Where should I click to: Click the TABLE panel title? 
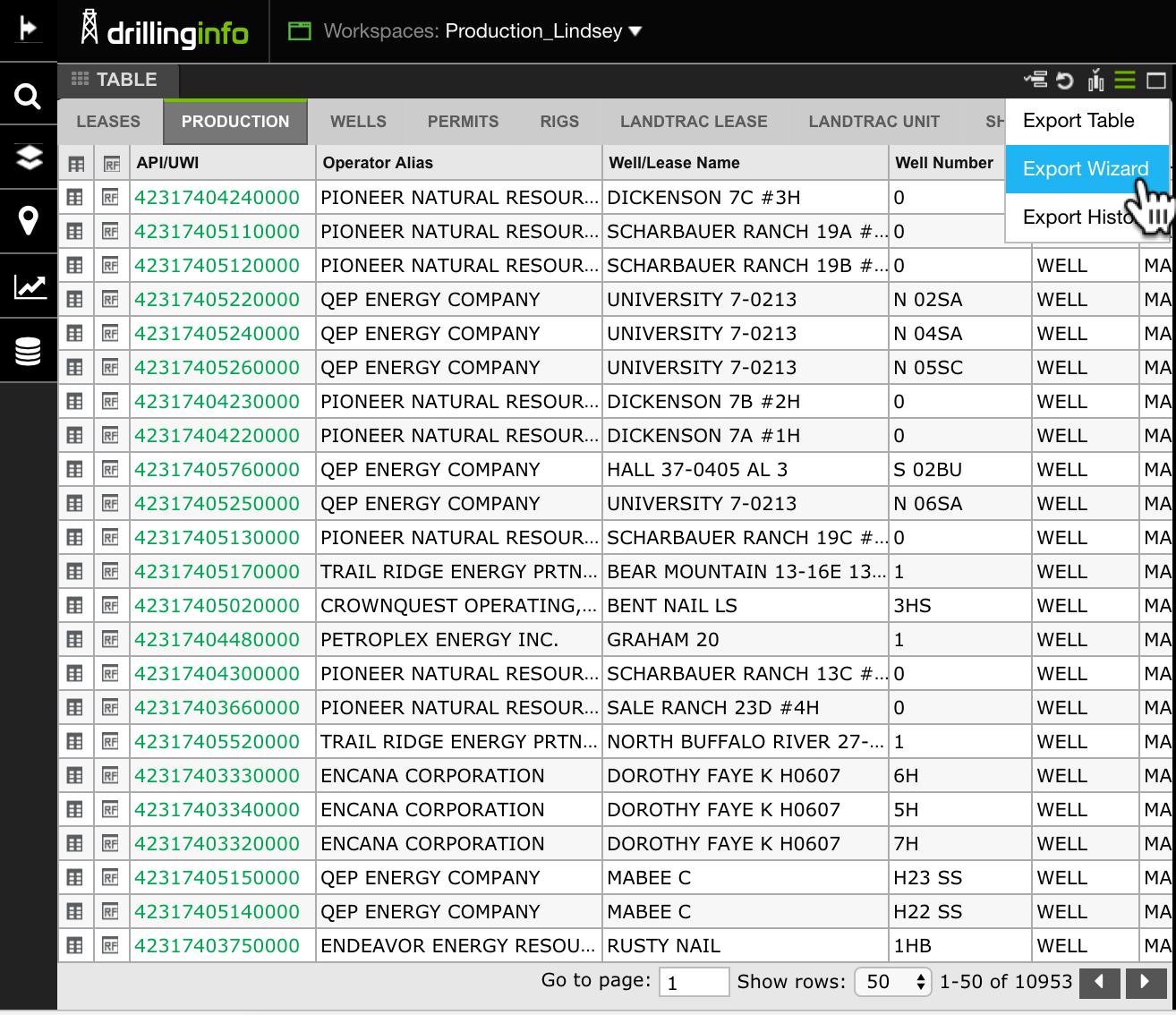click(126, 80)
